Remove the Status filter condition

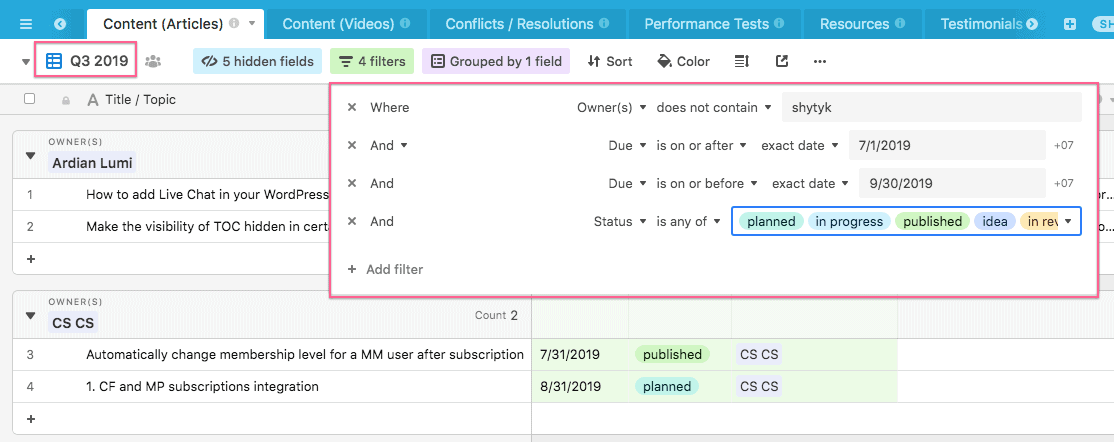tap(351, 221)
